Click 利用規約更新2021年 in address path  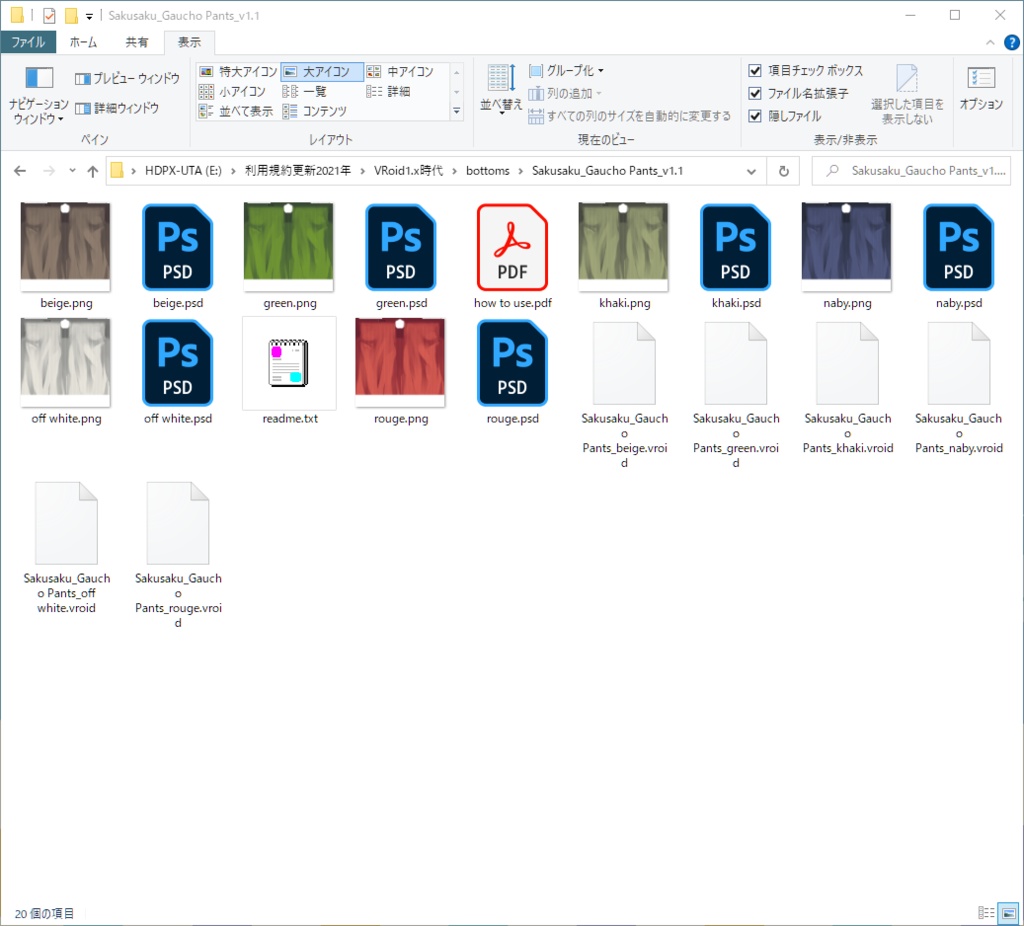(x=298, y=171)
